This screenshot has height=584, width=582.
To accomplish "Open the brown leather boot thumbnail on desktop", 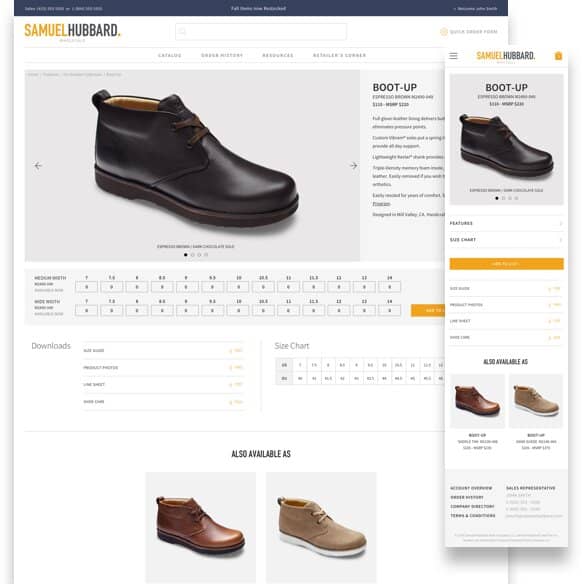I will 201,527.
